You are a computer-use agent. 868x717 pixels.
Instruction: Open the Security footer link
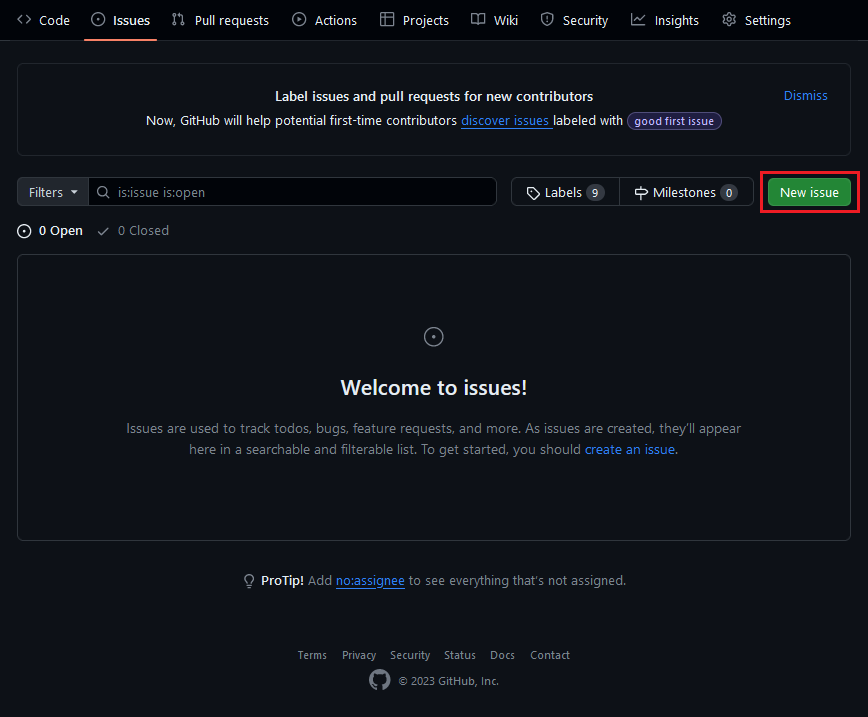point(410,656)
